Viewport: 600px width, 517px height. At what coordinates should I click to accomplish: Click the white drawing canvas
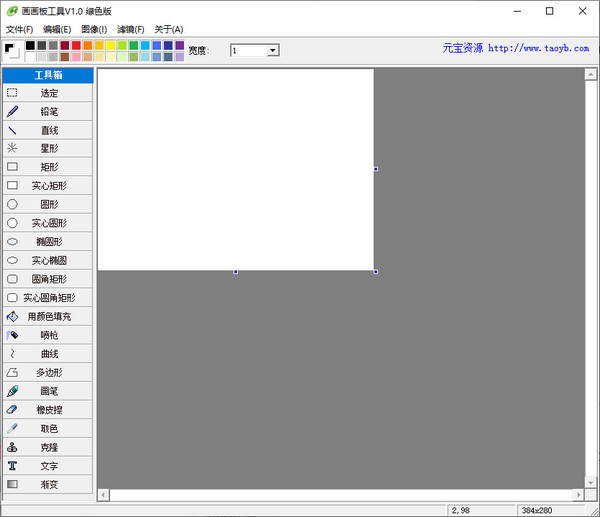tap(236, 170)
